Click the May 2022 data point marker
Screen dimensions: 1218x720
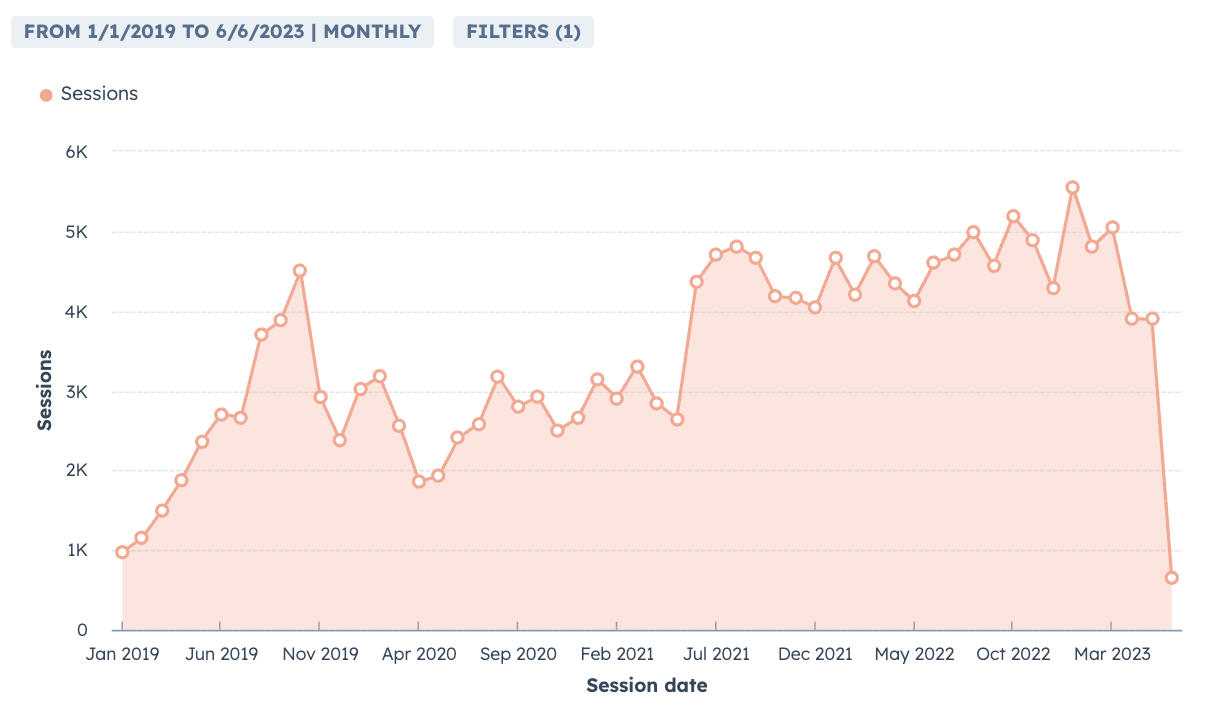[x=914, y=301]
